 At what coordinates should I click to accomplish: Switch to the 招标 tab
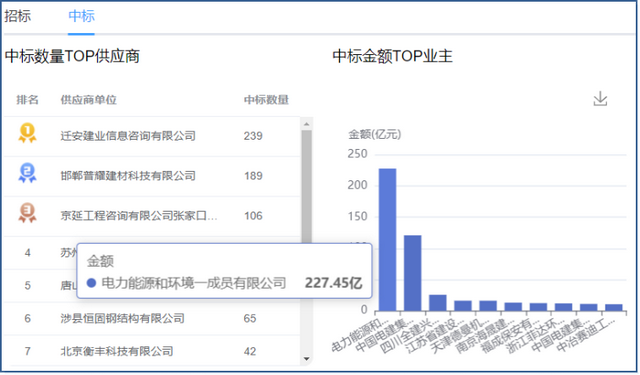click(x=18, y=16)
